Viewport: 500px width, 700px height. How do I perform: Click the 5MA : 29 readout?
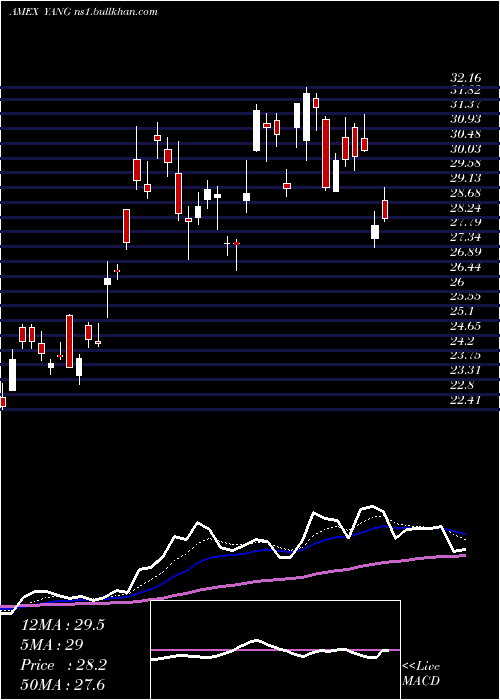(52, 645)
